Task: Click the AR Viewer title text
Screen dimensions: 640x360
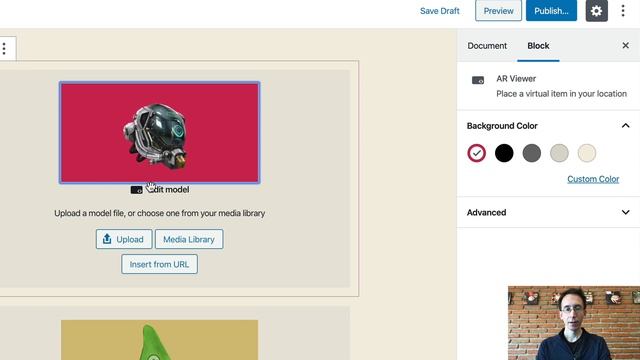Action: point(516,79)
